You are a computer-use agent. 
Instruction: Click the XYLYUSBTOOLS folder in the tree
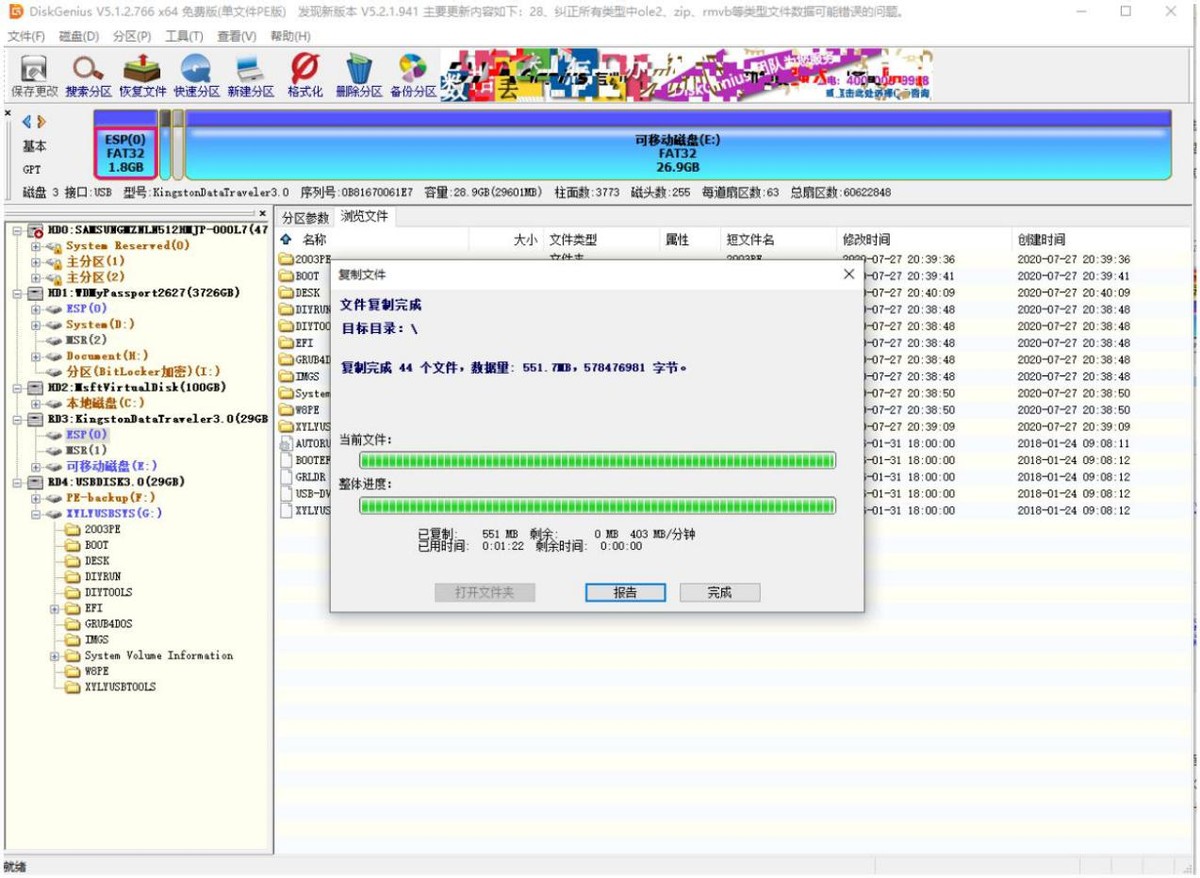click(x=120, y=687)
